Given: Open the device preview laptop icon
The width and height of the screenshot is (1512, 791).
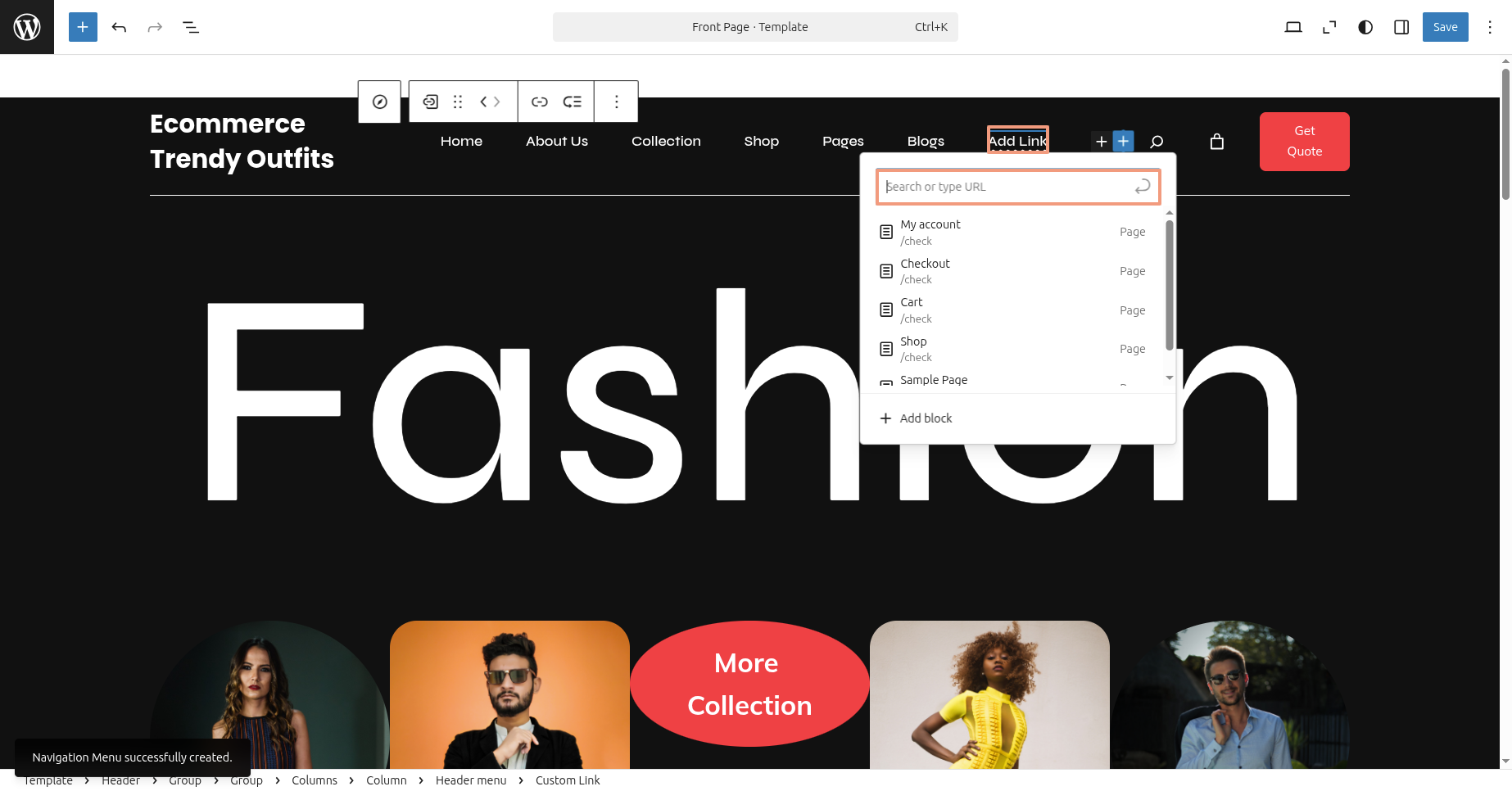Looking at the screenshot, I should pos(1293,27).
